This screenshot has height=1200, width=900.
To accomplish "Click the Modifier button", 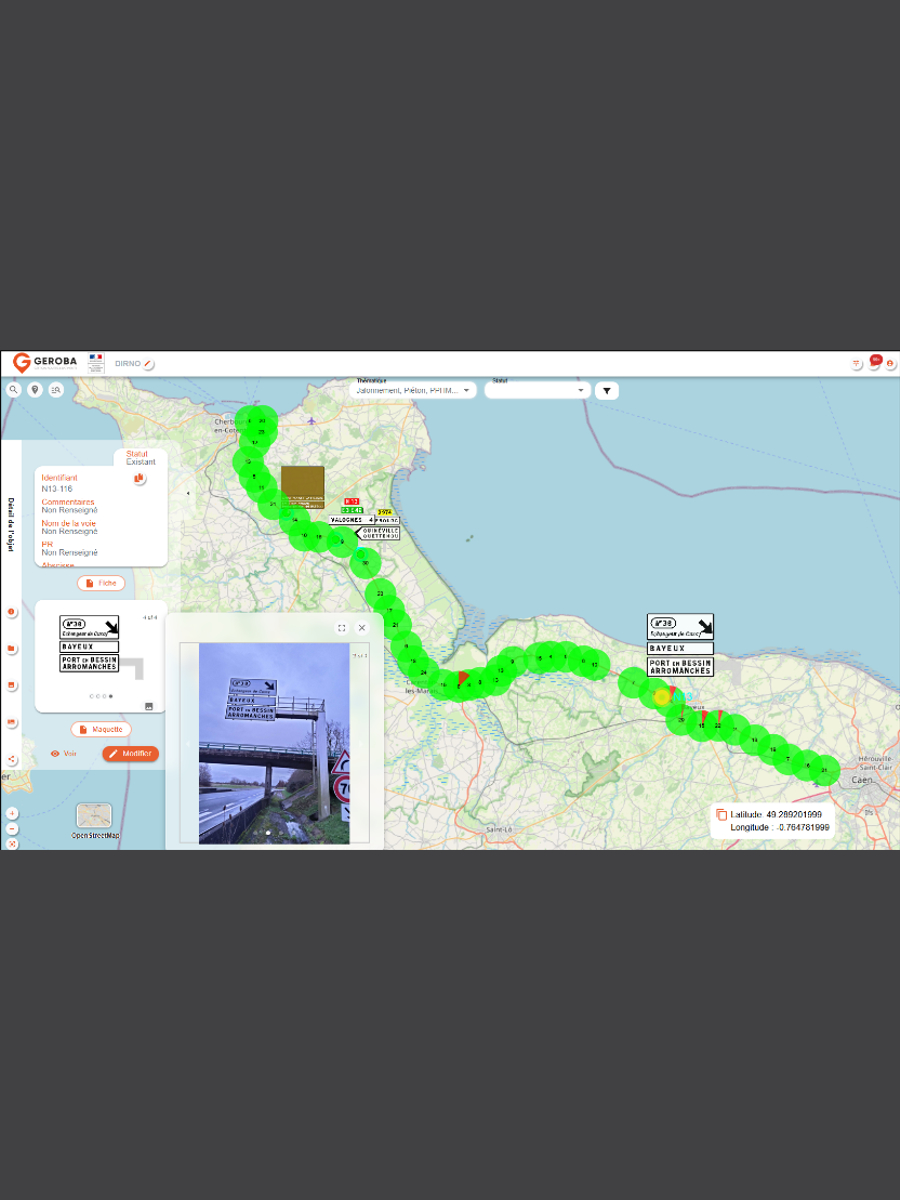I will point(130,753).
